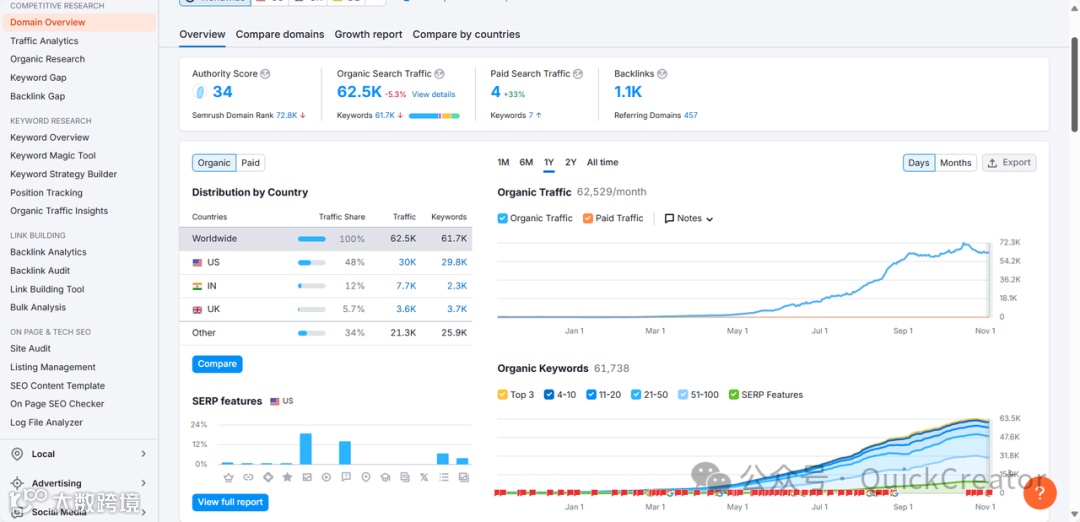The height and width of the screenshot is (522, 1080).
Task: Click the Advertising target icon
Action: point(17,483)
